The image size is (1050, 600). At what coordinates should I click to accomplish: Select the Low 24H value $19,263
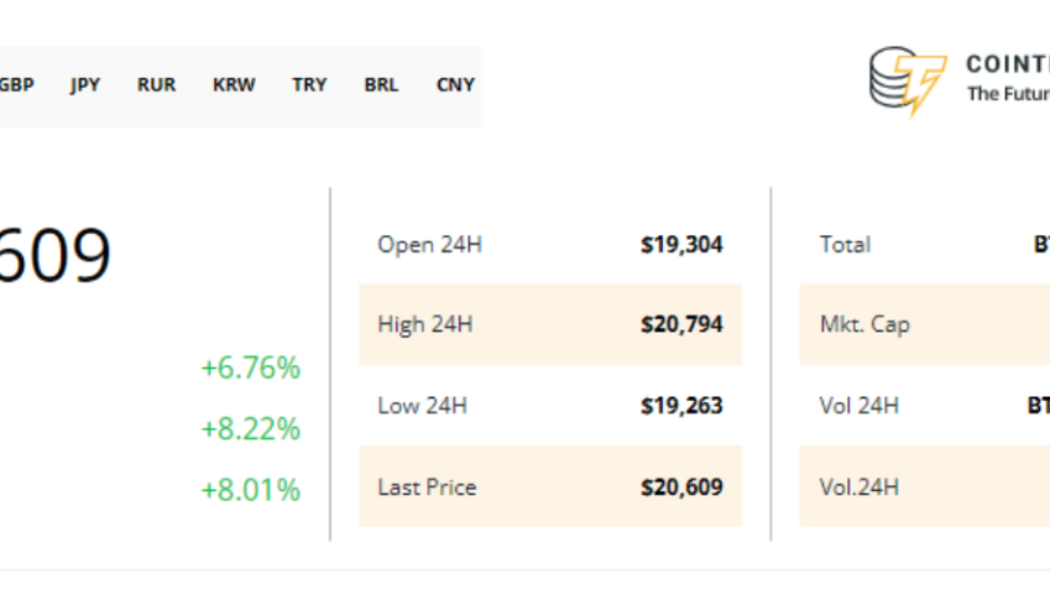pos(683,406)
